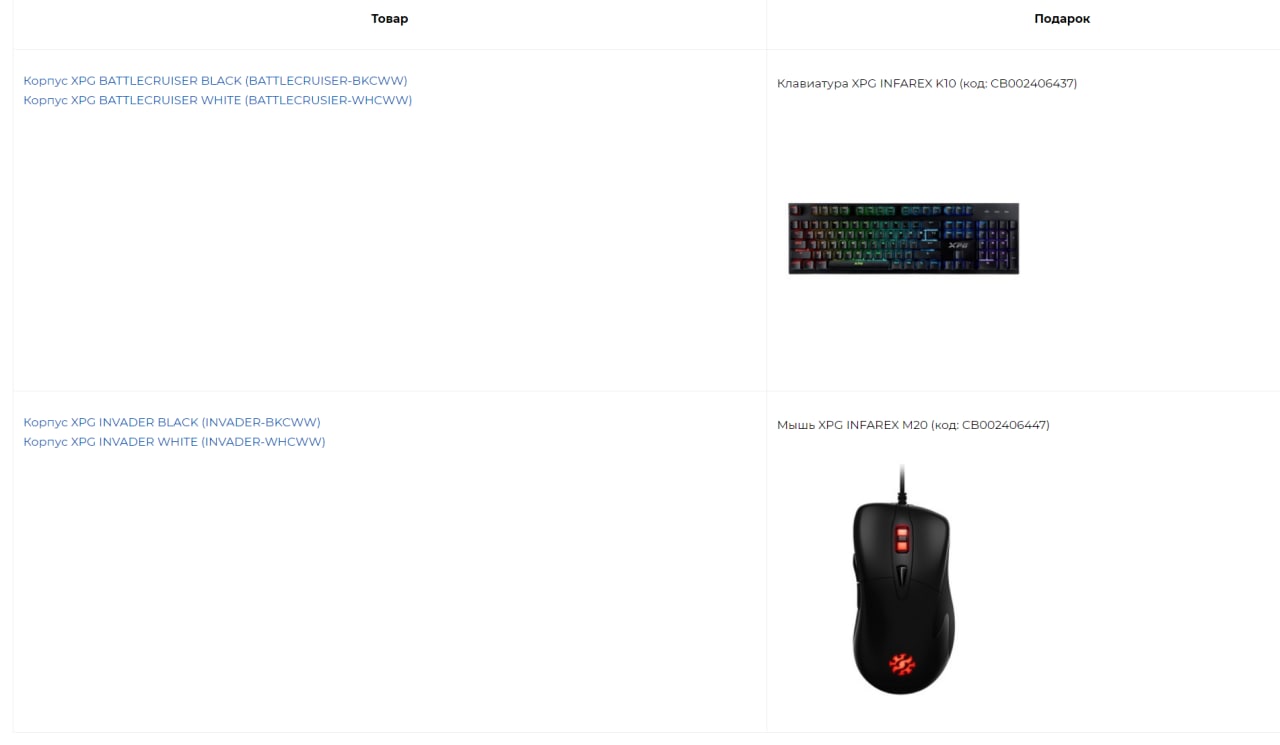Click the XPG INFAREX M20 mouse image
1280x745 pixels.
[x=903, y=580]
